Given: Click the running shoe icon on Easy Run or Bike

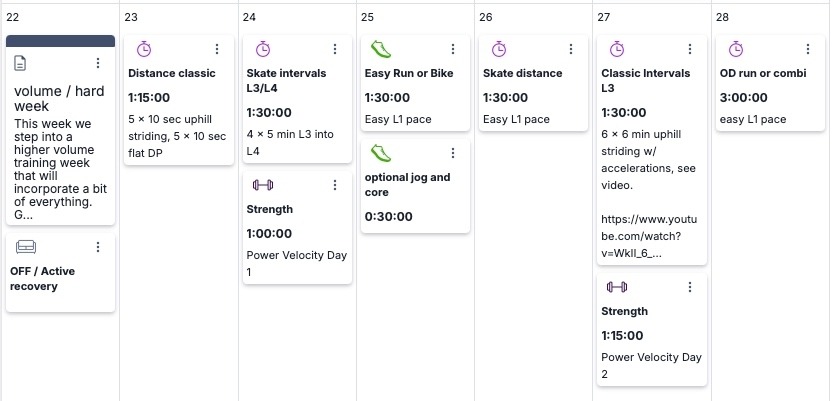Looking at the screenshot, I should click(380, 49).
